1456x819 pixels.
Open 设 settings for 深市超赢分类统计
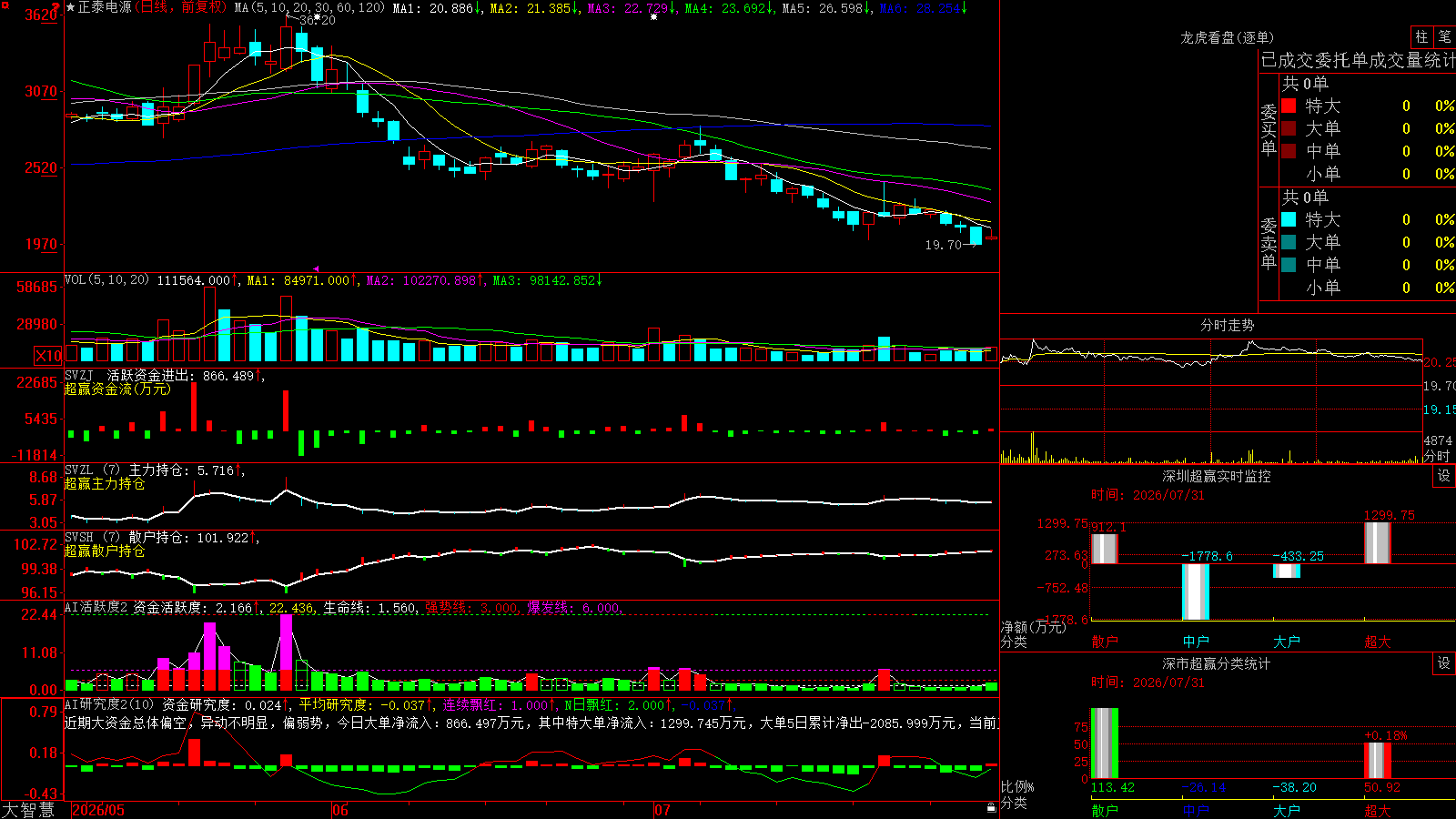coord(1444,663)
